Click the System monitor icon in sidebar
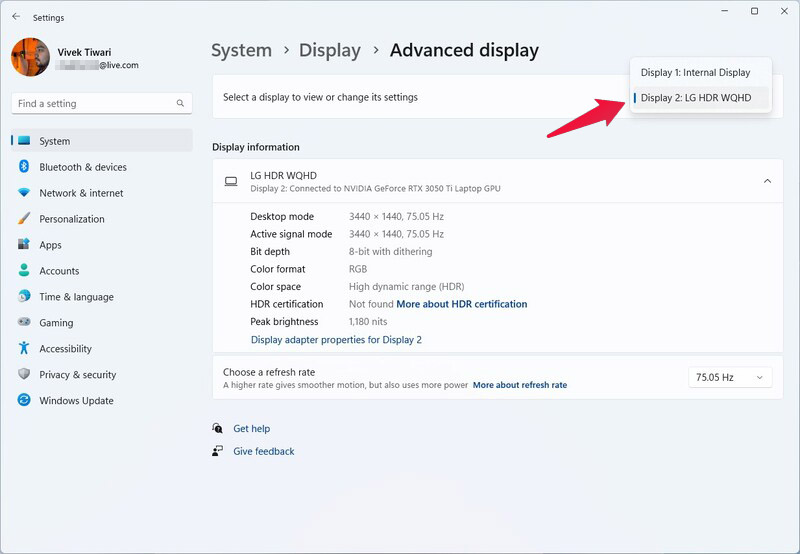Viewport: 800px width, 554px height. pyautogui.click(x=24, y=141)
